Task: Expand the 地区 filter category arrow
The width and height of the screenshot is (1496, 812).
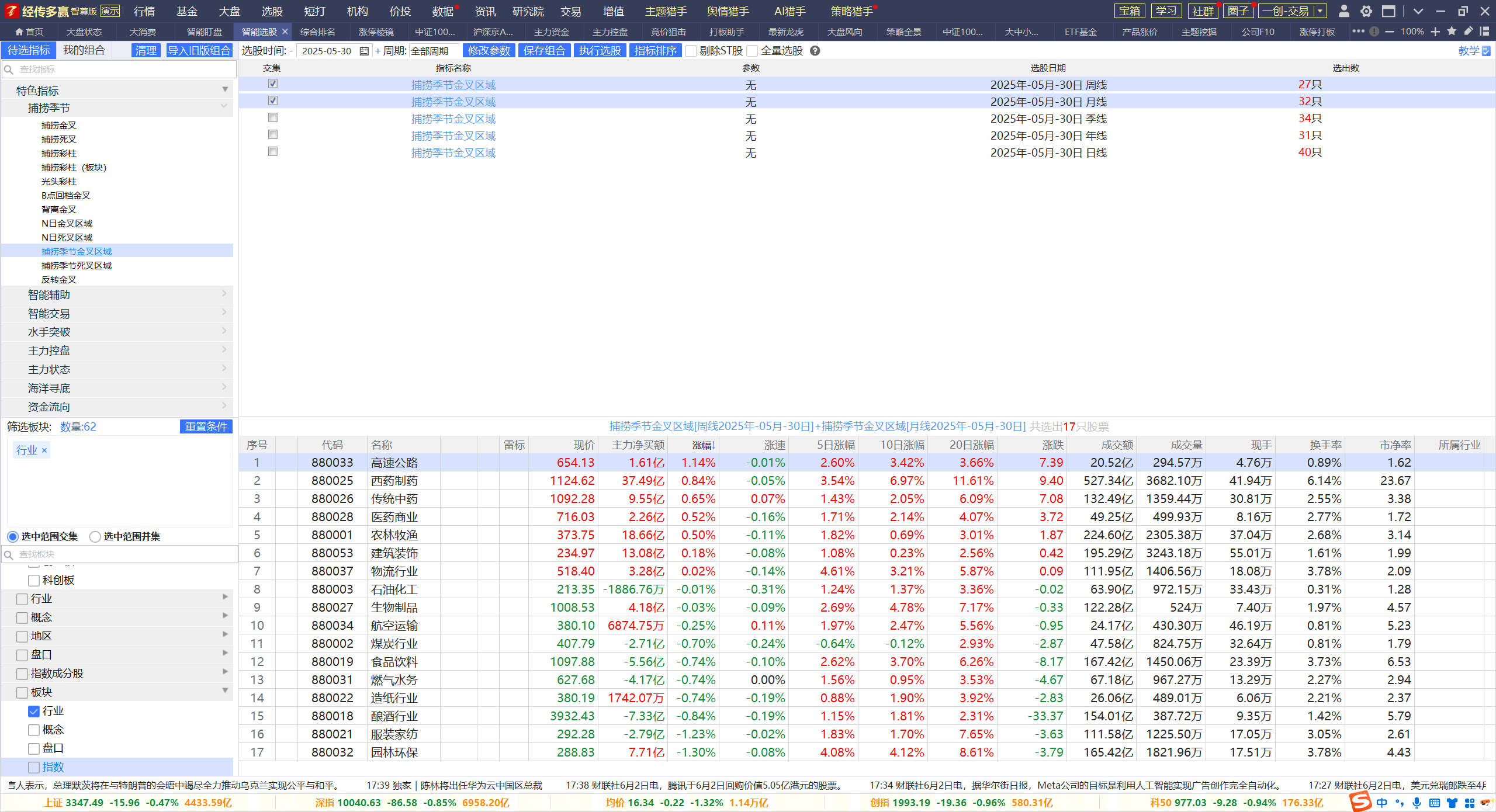Action: [x=226, y=635]
